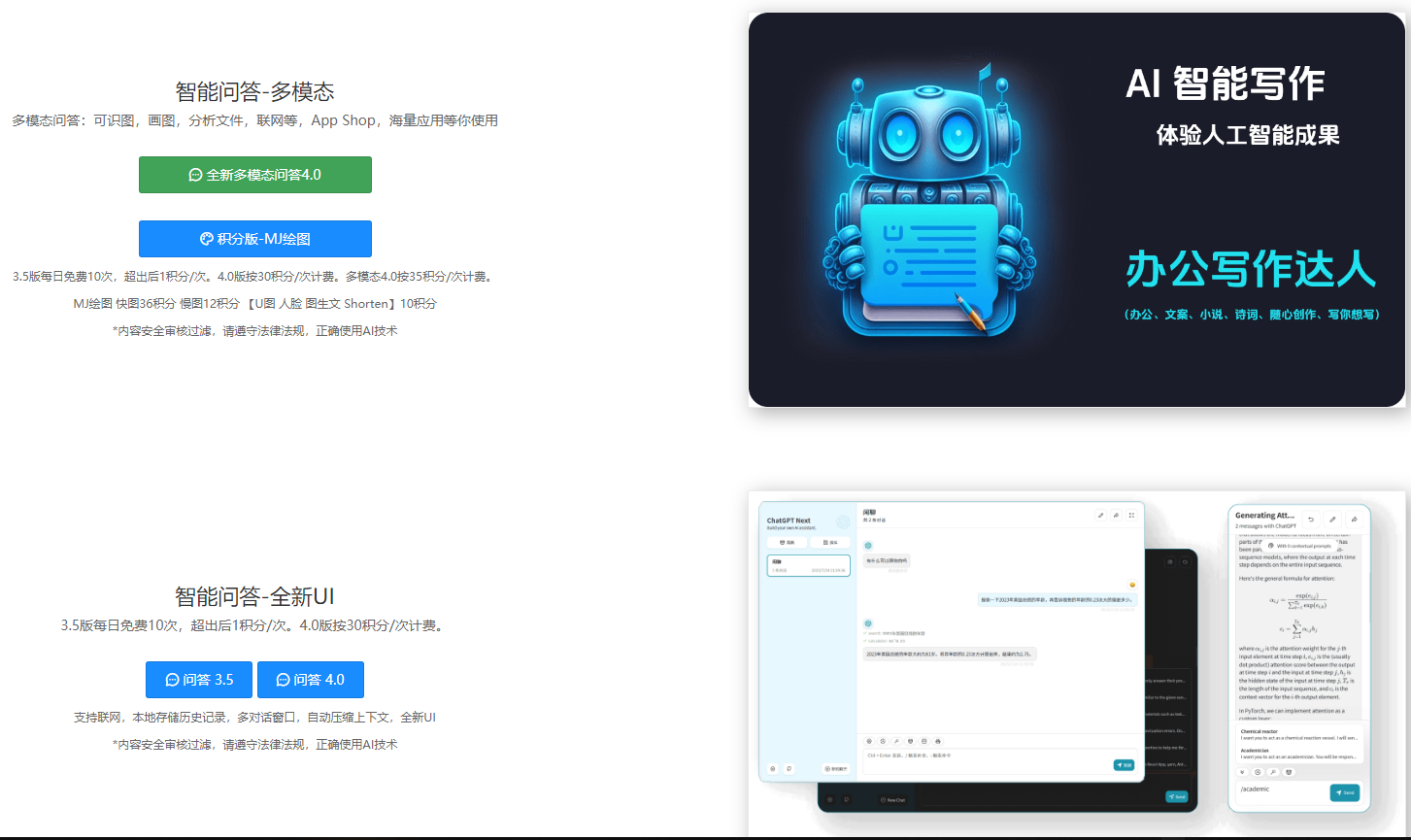Screen dimensions: 1411x840
Task: Open 全新多模态问答4.0
Action: coord(255,175)
